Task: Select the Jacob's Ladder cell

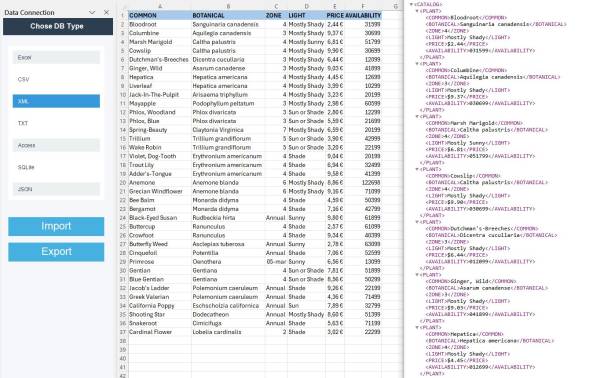Action: coord(160,288)
